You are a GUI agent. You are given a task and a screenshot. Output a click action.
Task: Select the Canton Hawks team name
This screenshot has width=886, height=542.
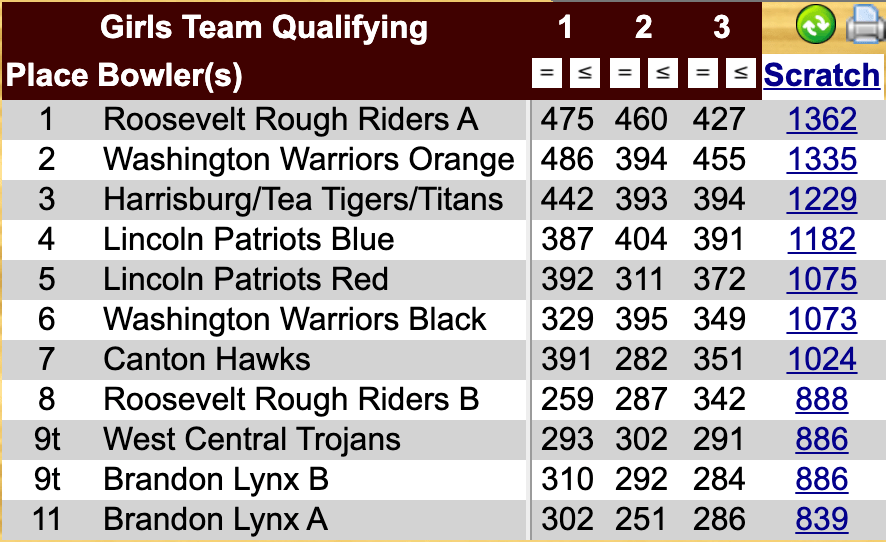point(207,360)
